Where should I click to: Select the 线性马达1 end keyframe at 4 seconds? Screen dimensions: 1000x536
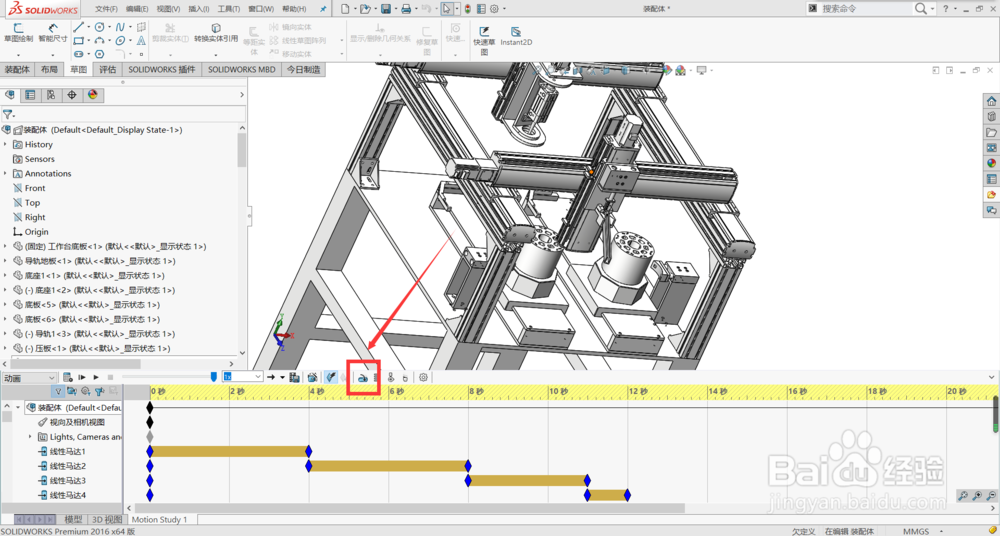(x=309, y=451)
